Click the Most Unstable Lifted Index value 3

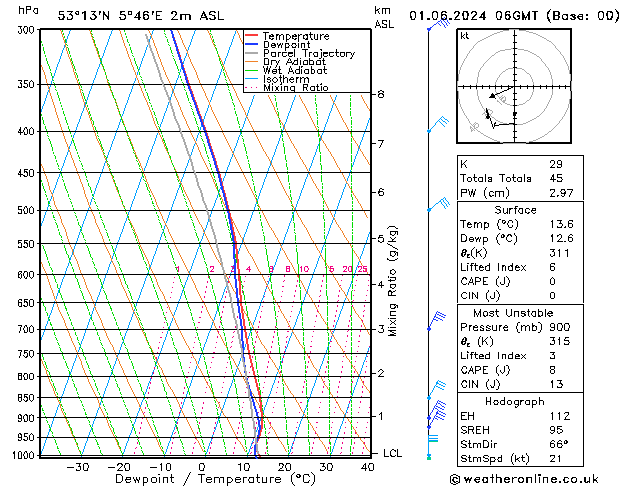pyautogui.click(x=552, y=356)
